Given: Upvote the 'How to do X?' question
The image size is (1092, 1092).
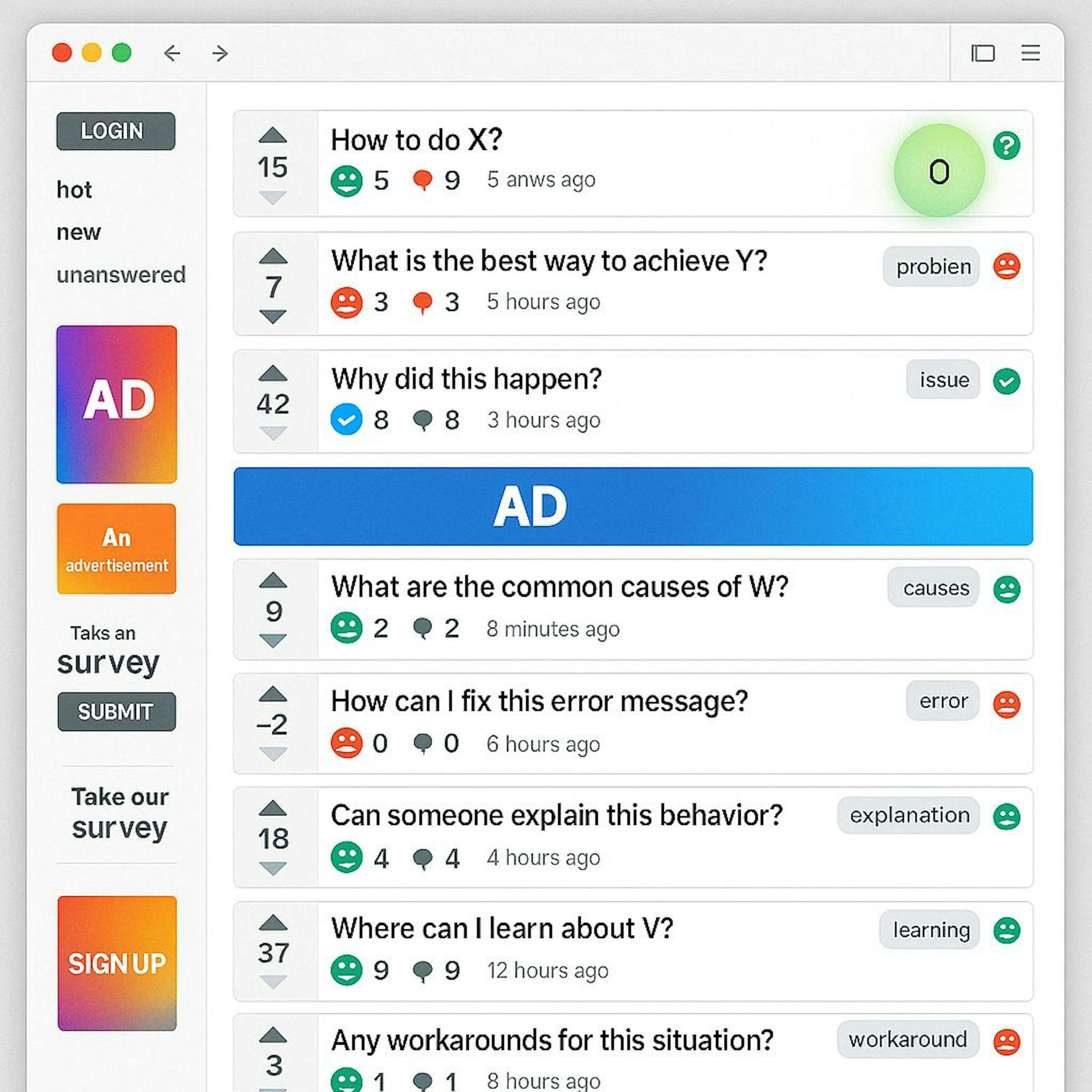Looking at the screenshot, I should coord(272,135).
